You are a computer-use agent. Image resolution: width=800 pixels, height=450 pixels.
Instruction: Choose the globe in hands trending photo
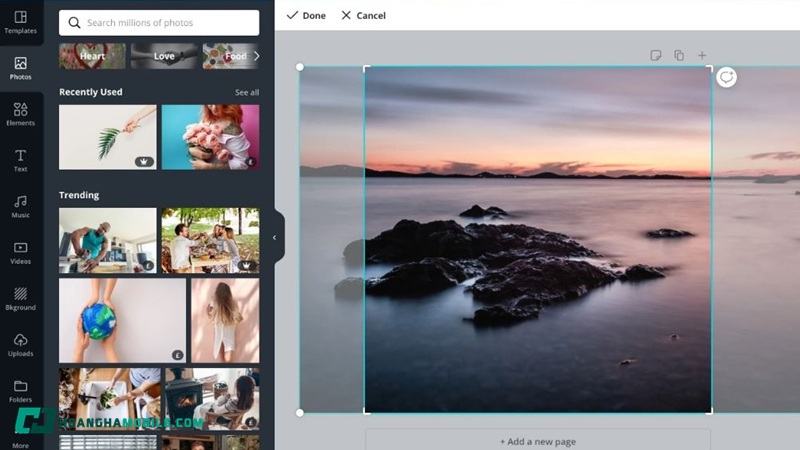122,320
